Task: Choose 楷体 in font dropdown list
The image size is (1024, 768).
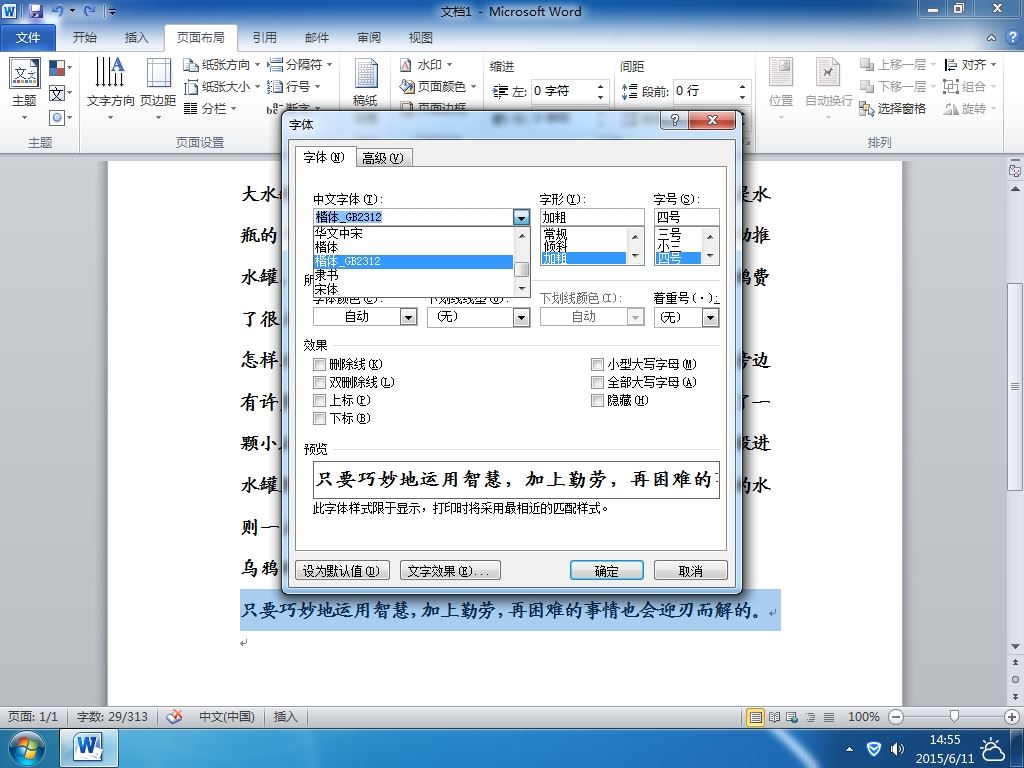Action: [413, 247]
